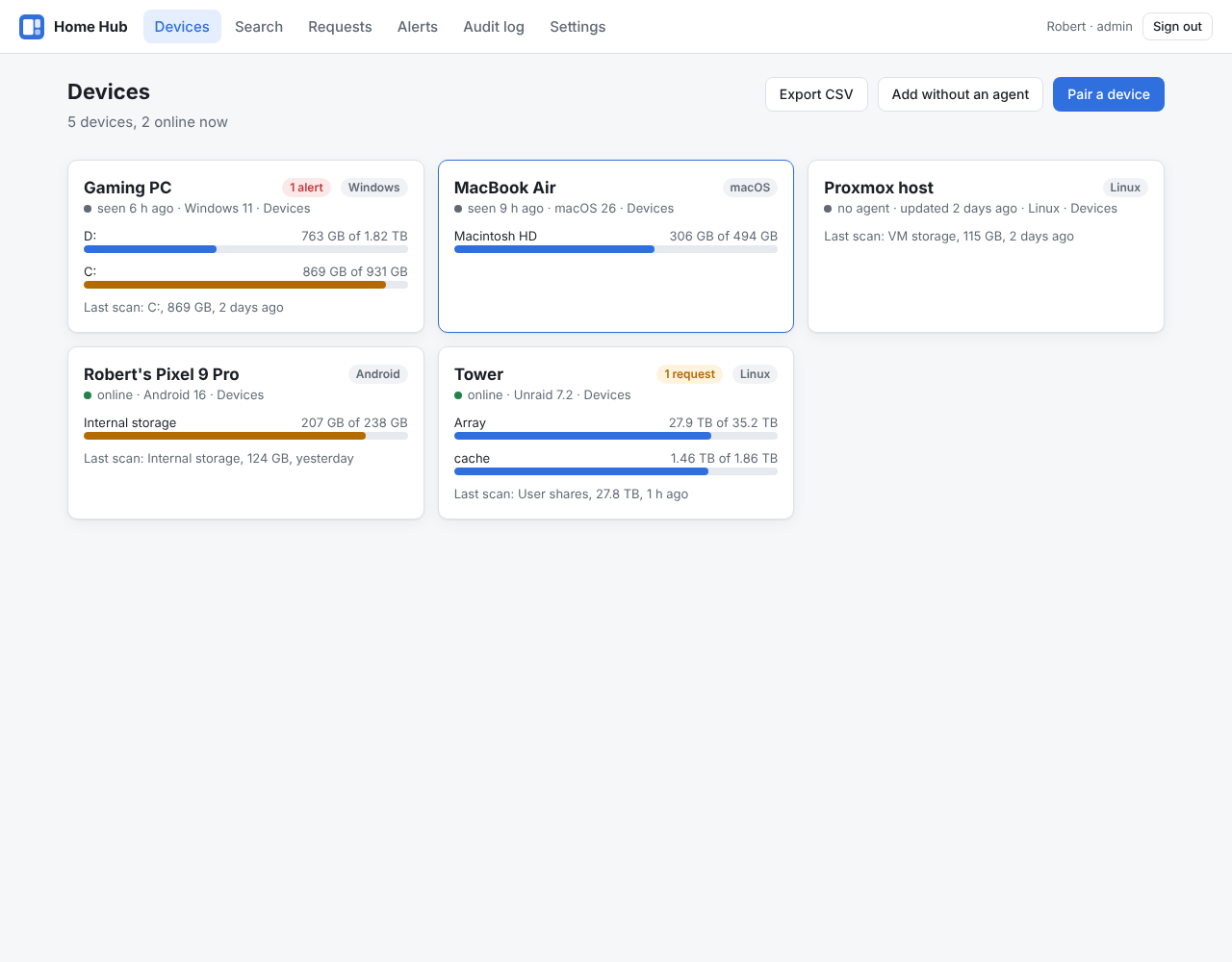
Task: Click the "5 devices, 2 online now" summary
Action: coord(147,122)
